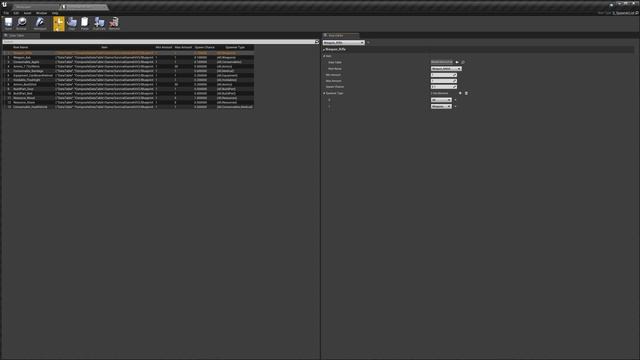This screenshot has height=360, width=640.
Task: Select the BuildPart_Door row
Action: click(x=129, y=89)
